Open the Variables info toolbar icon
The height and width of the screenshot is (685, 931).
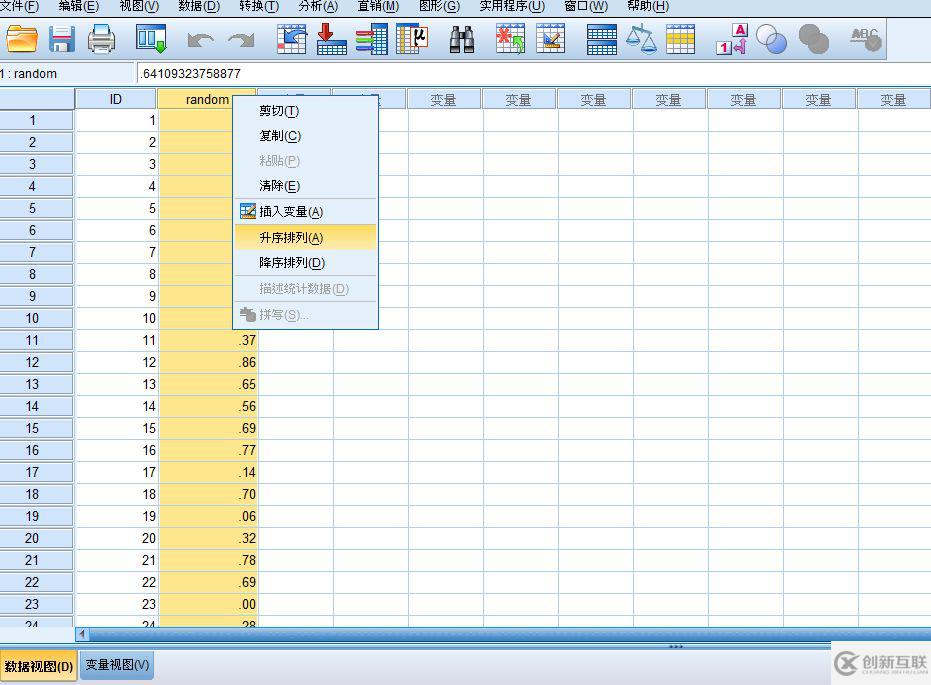[372, 39]
